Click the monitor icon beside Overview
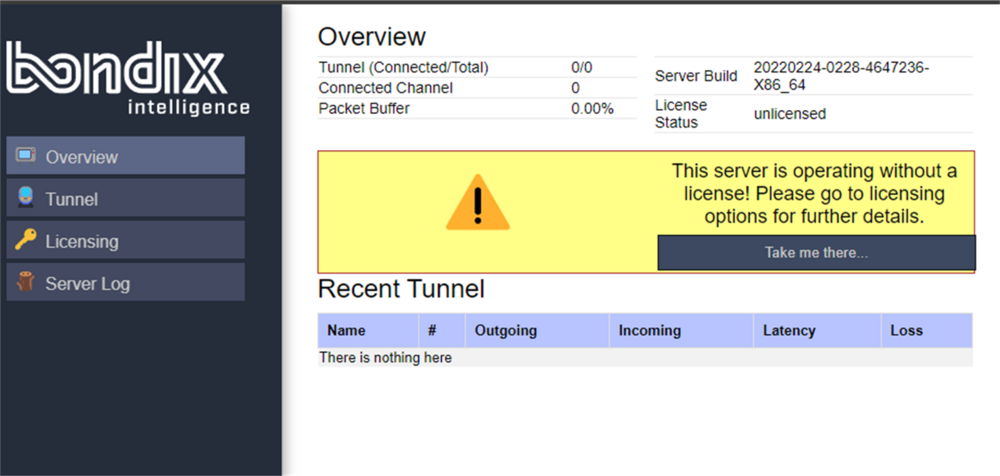Viewport: 1000px width, 476px height. tap(26, 156)
